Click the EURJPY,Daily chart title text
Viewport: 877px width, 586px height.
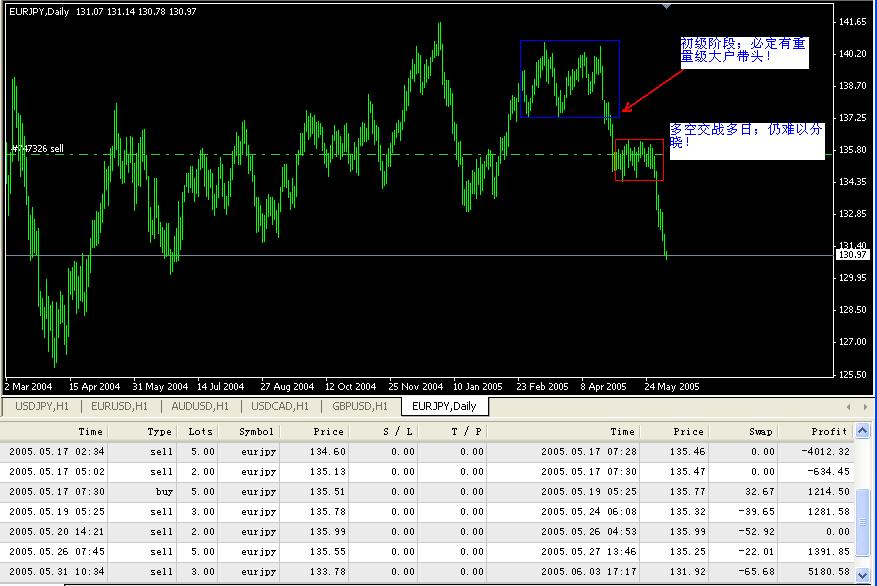pyautogui.click(x=39, y=12)
